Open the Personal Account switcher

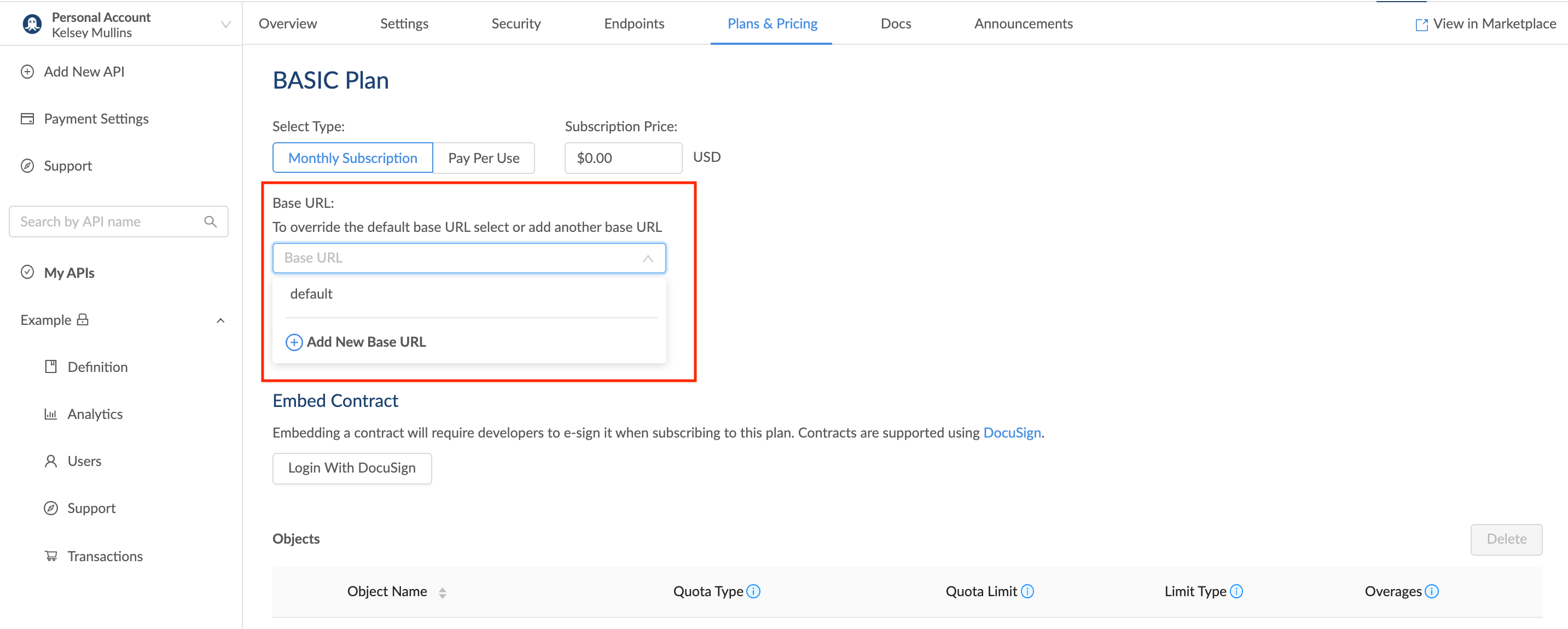pyautogui.click(x=225, y=24)
